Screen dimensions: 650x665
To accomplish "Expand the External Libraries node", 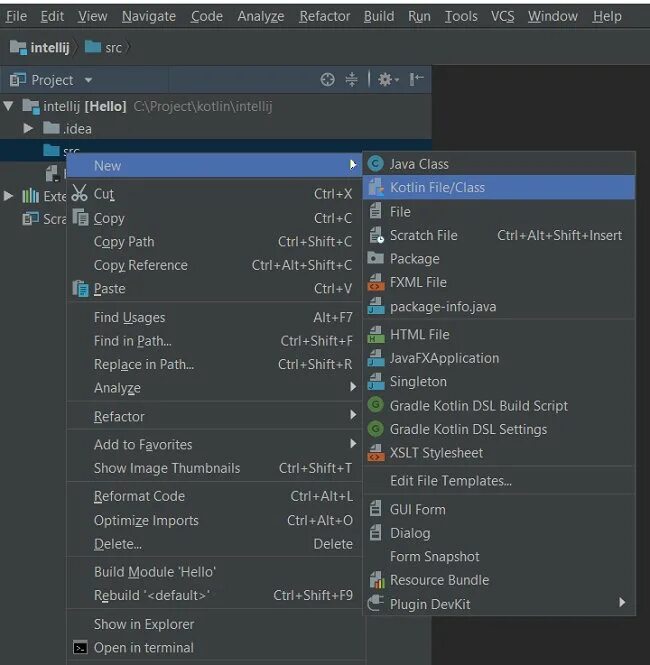I will (8, 196).
